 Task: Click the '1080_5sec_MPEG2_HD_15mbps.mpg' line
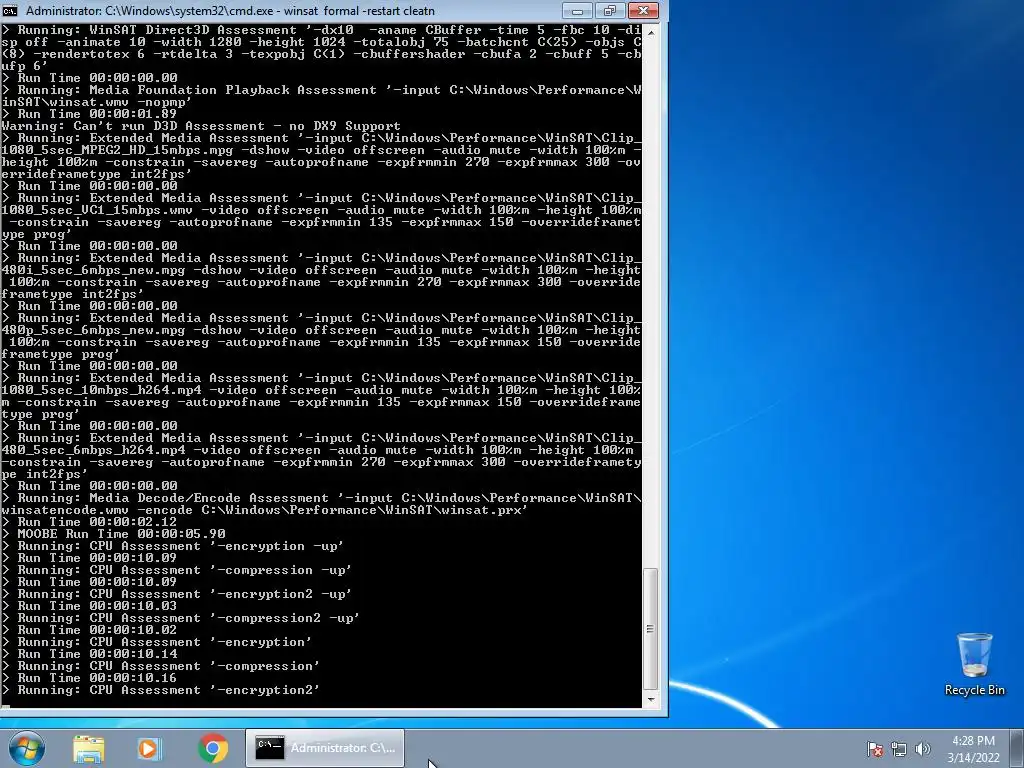coord(321,150)
